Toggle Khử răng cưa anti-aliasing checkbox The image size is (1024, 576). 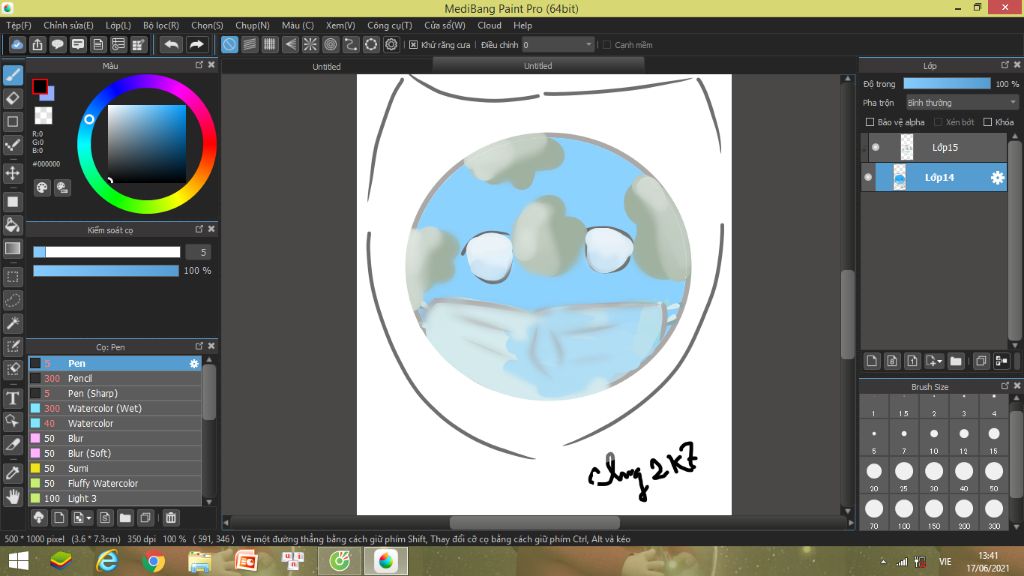413,44
